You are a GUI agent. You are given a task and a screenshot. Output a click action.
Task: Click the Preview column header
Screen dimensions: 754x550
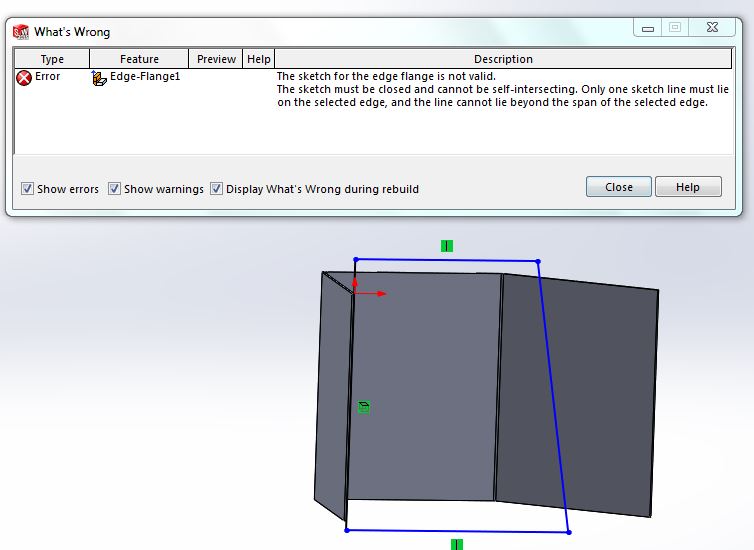pos(216,59)
